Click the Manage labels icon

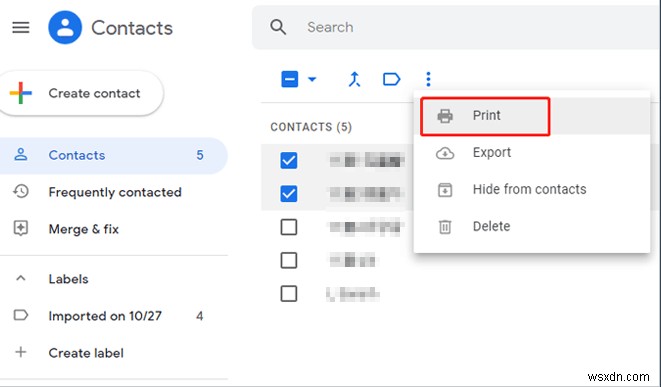391,79
